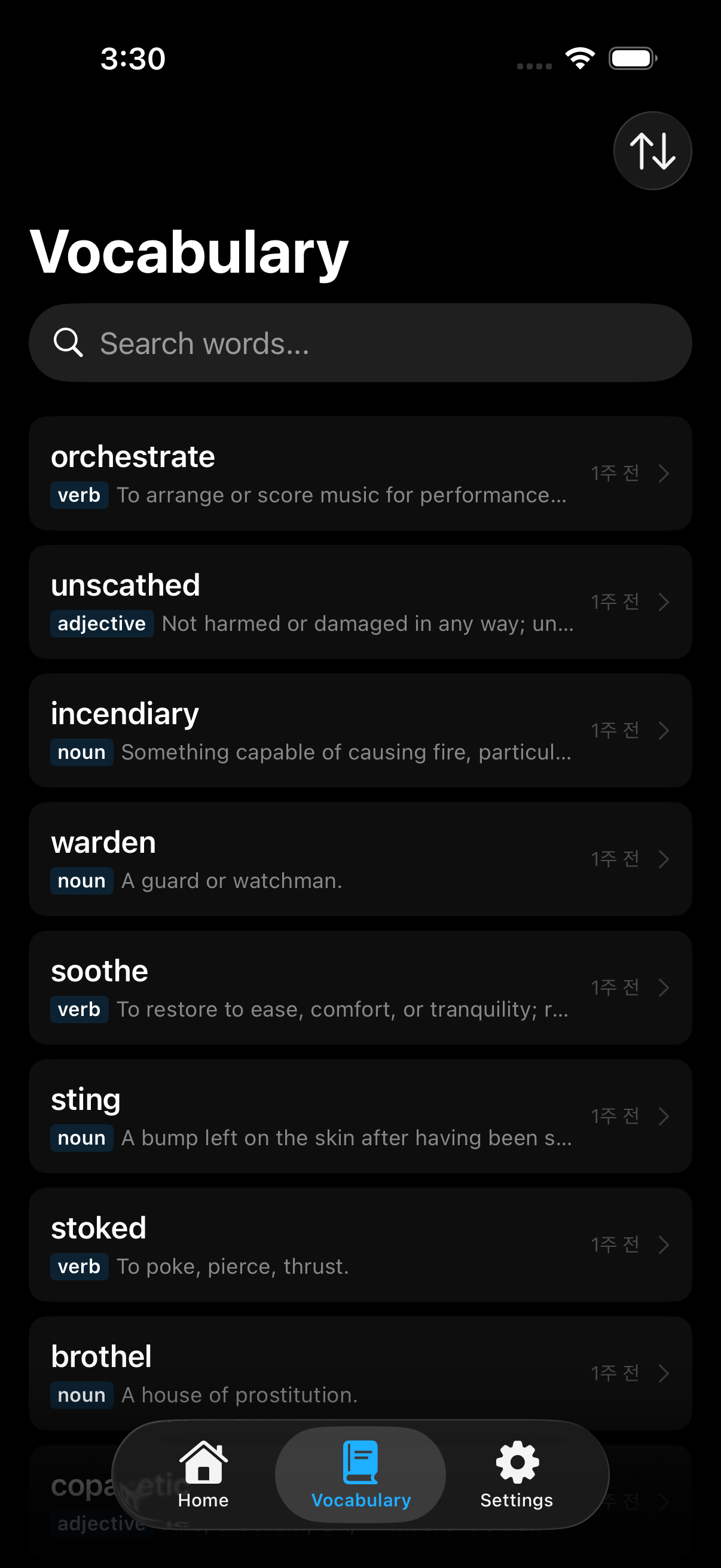721x1568 pixels.
Task: Tap the battery status icon
Action: [x=633, y=59]
